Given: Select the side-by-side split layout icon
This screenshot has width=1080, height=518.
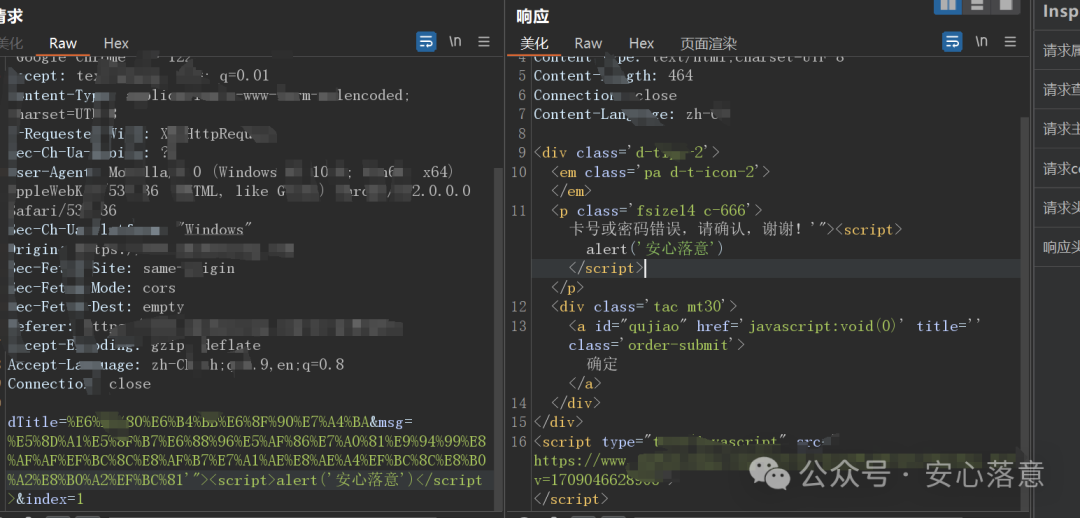Looking at the screenshot, I should point(948,4).
